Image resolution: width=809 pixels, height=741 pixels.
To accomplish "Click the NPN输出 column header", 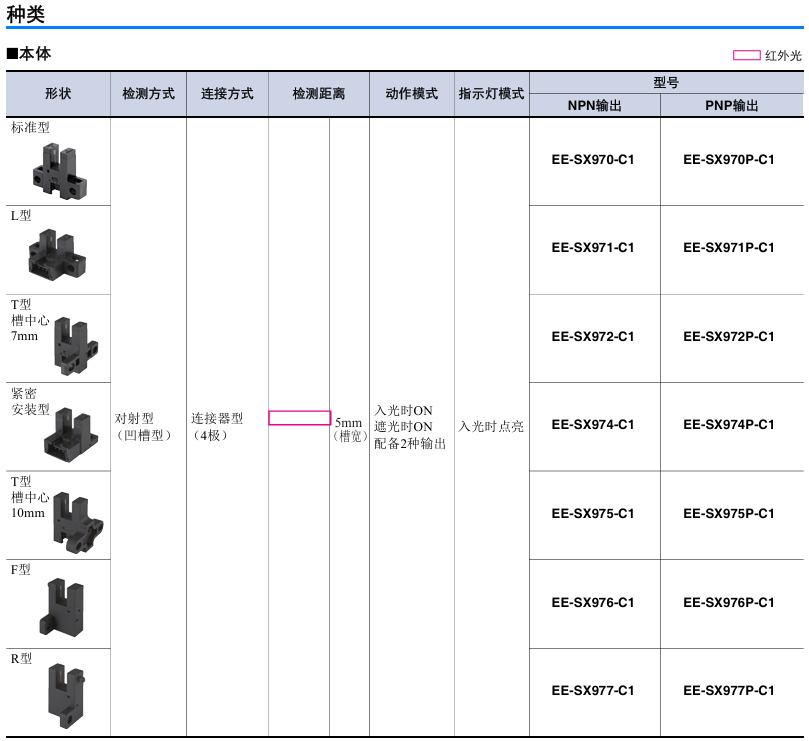I will (594, 105).
